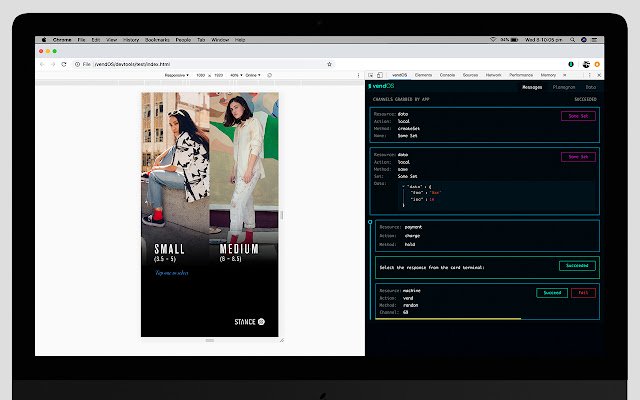Click Fail on machine vend message
The image size is (640, 400).
pyautogui.click(x=583, y=293)
